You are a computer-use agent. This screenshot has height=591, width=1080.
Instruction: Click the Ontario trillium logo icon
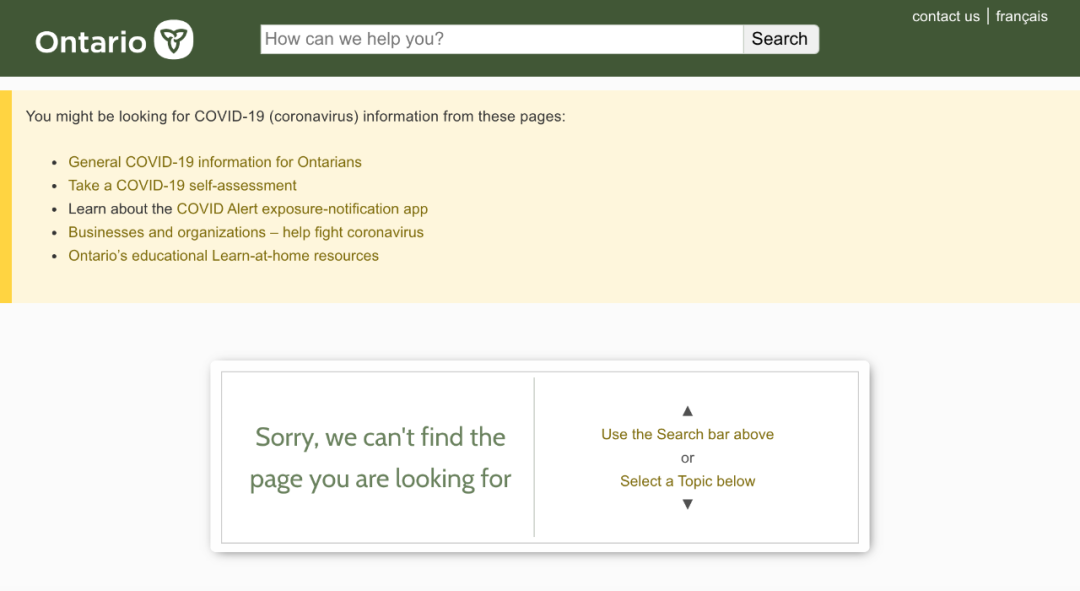(174, 39)
